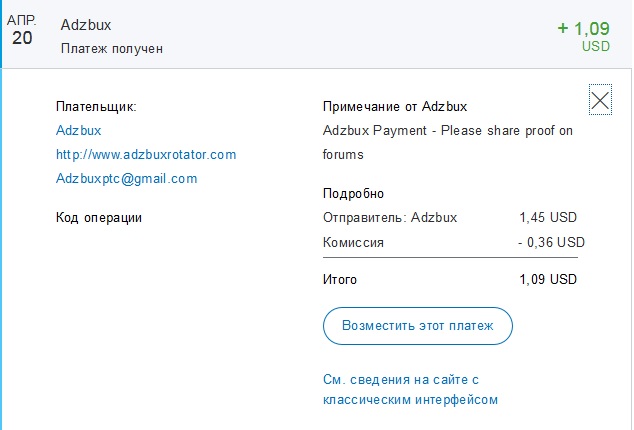
Task: Click the Код операции label
Action: pyautogui.click(x=99, y=218)
